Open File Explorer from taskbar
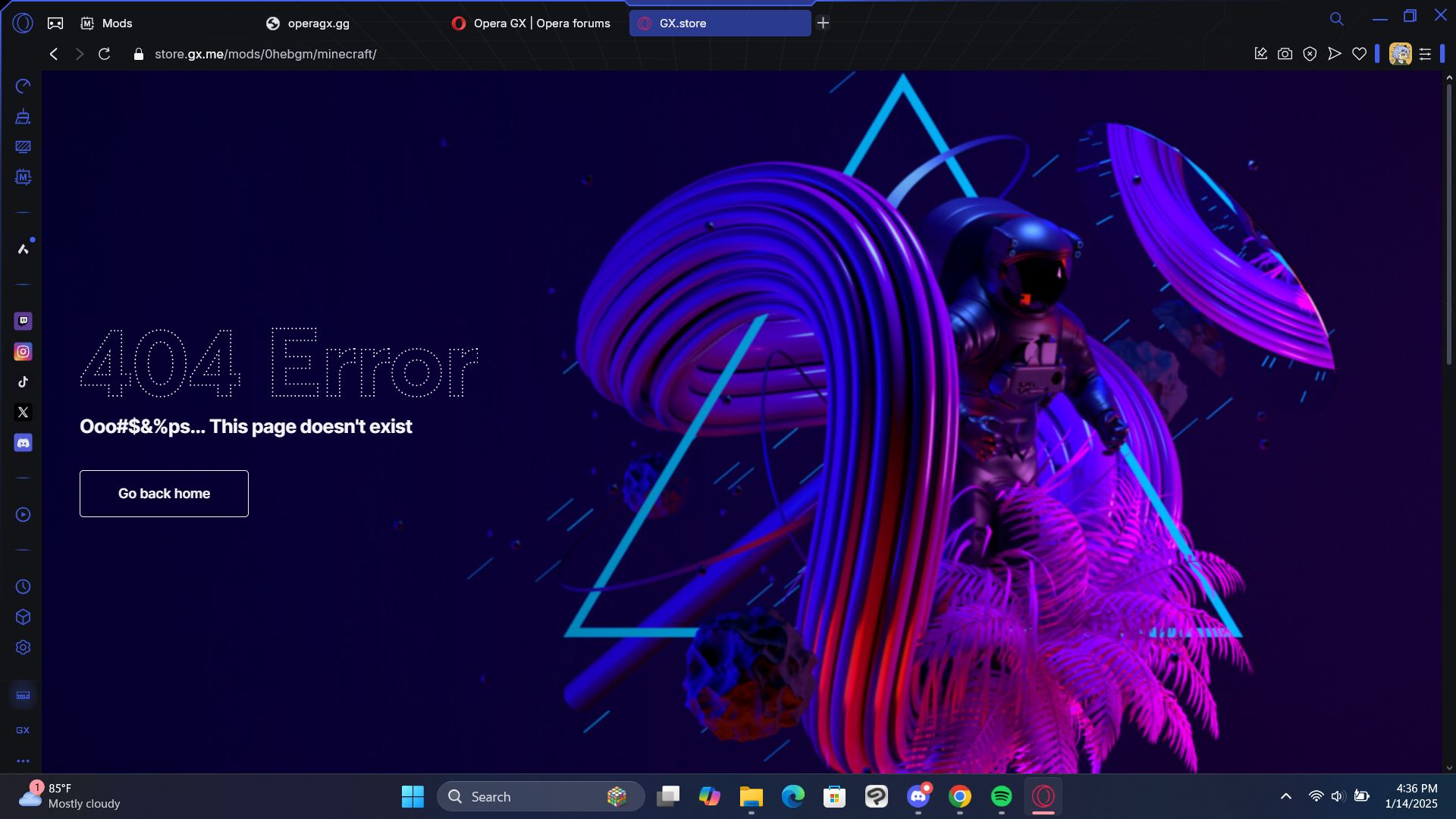The width and height of the screenshot is (1456, 819). 752,796
